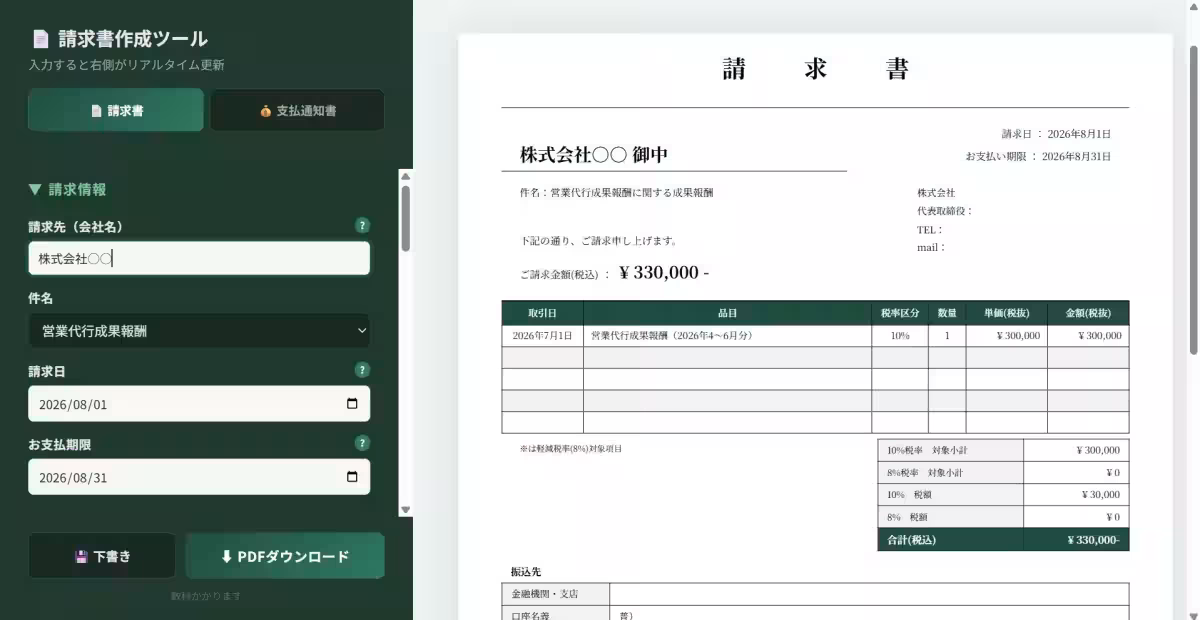Image resolution: width=1200 pixels, height=620 pixels.
Task: Click the 8%税率 対象小計 row label
Action: coord(950,472)
